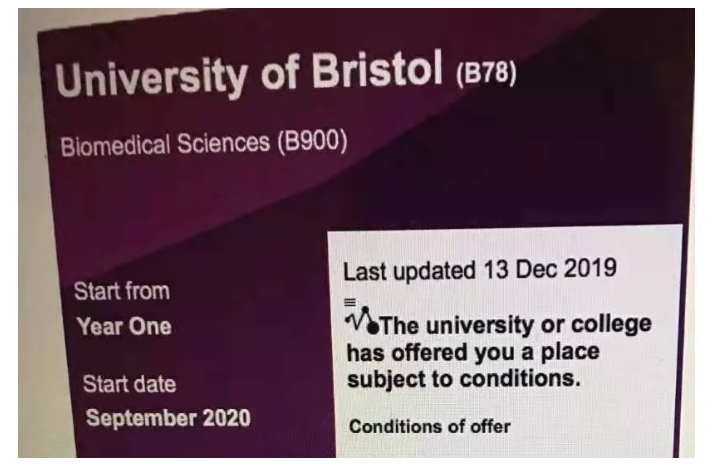
Task: Click the white offer details panel below Conditions
Action: tap(500, 450)
